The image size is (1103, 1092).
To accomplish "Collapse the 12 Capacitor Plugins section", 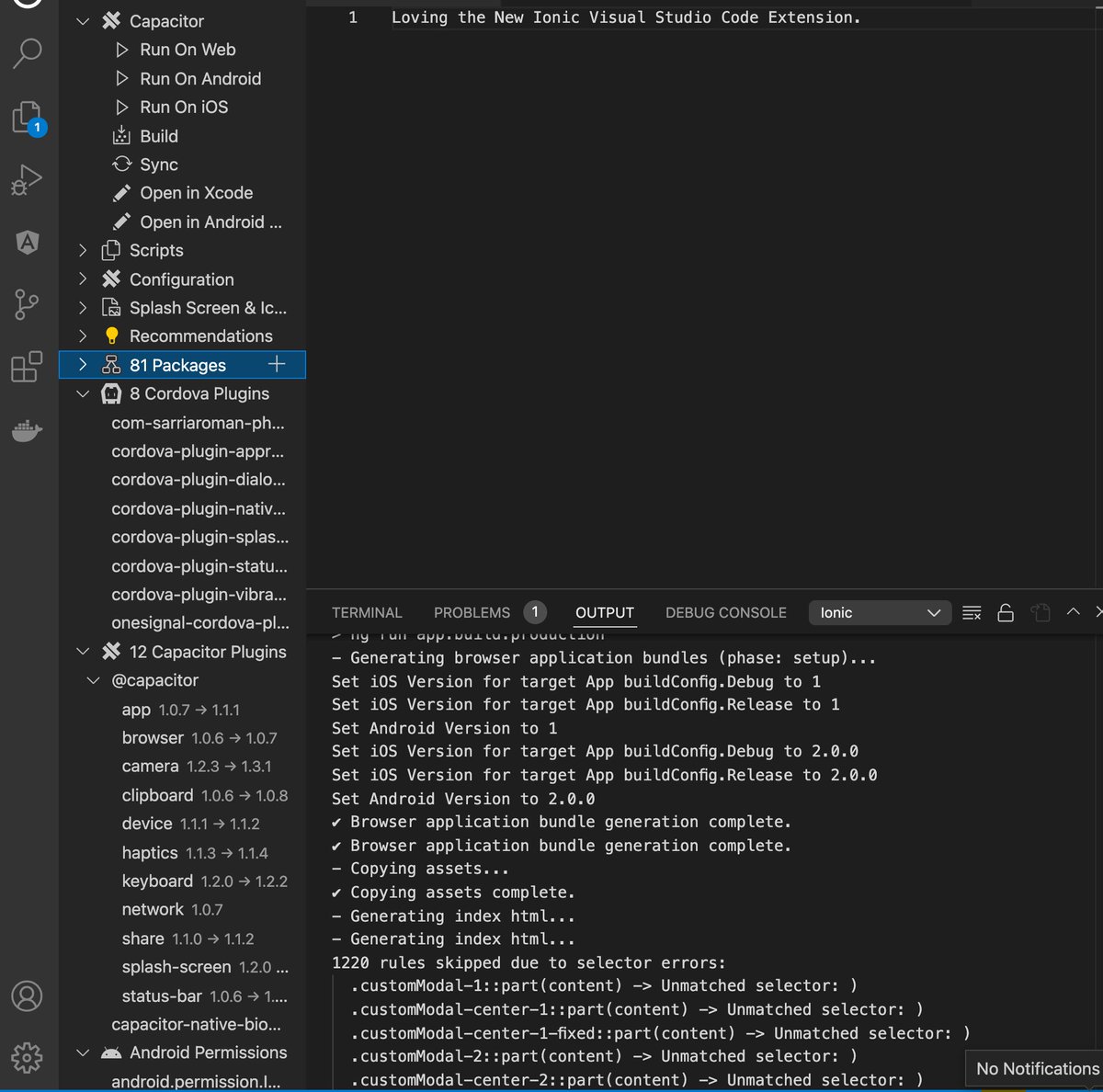I will (83, 652).
